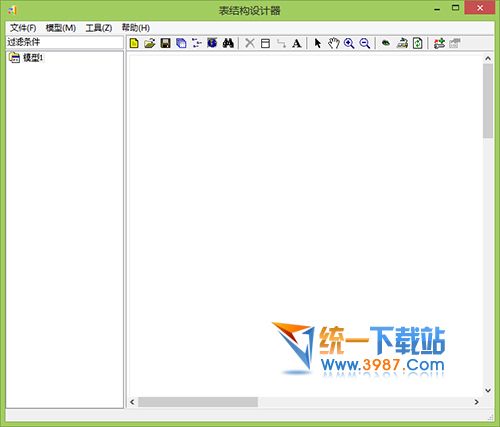500x427 pixels.
Task: Click the binoculars find icon
Action: pyautogui.click(x=228, y=43)
